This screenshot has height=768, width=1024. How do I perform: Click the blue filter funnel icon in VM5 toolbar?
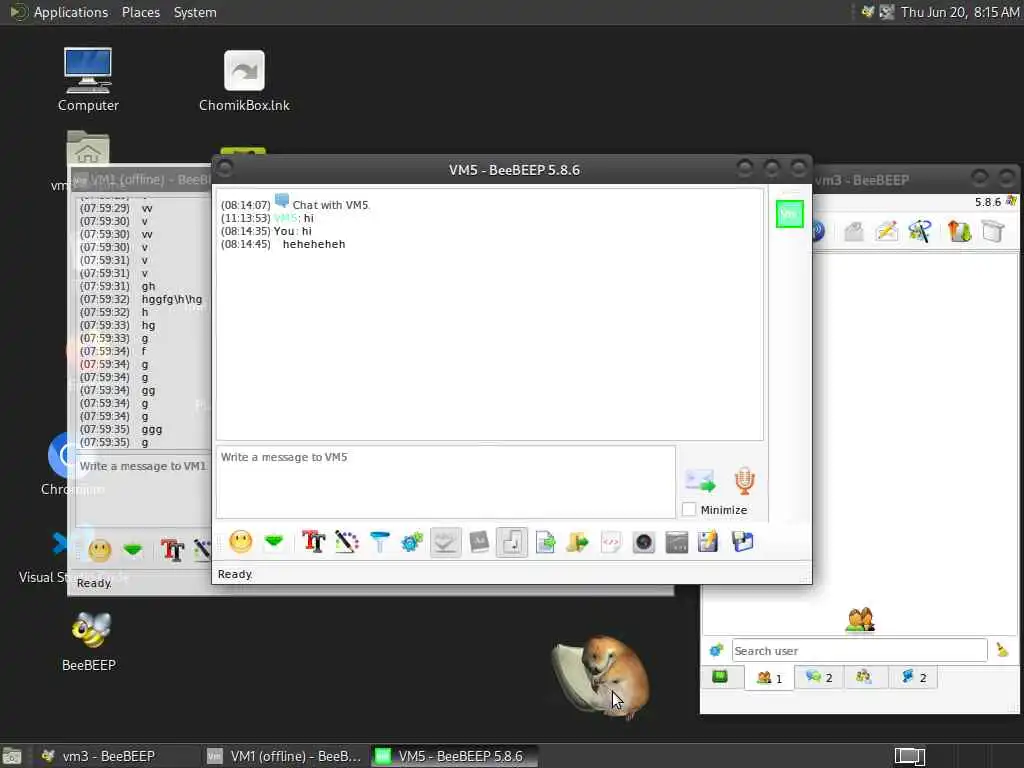(x=379, y=542)
